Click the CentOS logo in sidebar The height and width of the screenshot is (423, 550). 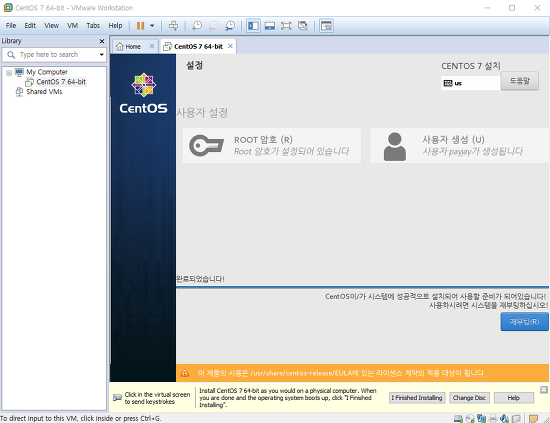pos(143,93)
